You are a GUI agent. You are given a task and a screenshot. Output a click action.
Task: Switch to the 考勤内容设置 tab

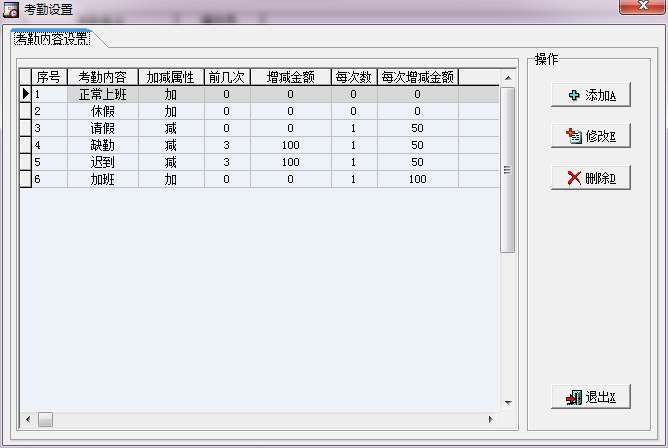(x=51, y=39)
